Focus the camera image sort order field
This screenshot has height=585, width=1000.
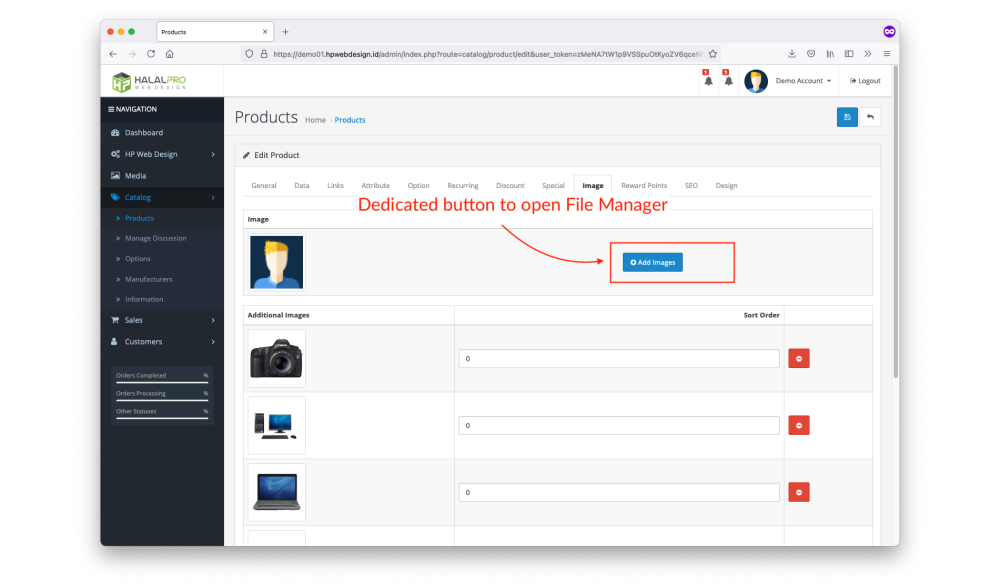(x=618, y=358)
